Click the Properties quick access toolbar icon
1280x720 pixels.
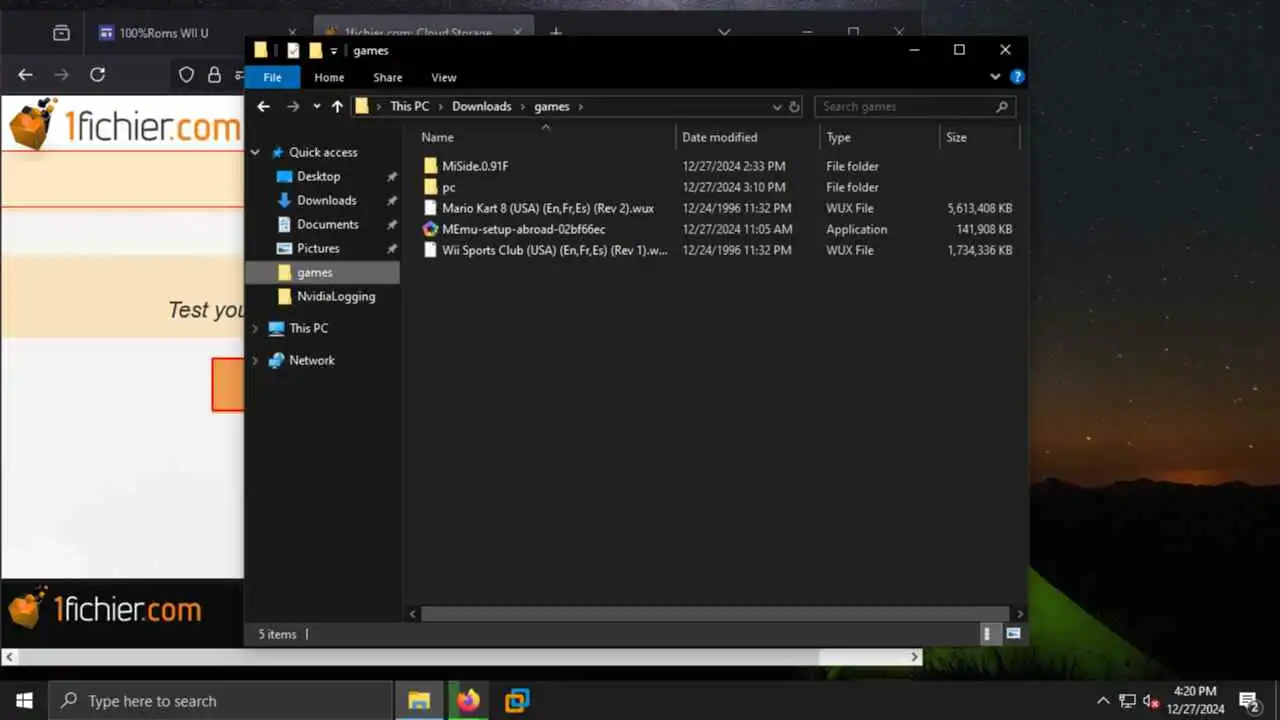293,50
